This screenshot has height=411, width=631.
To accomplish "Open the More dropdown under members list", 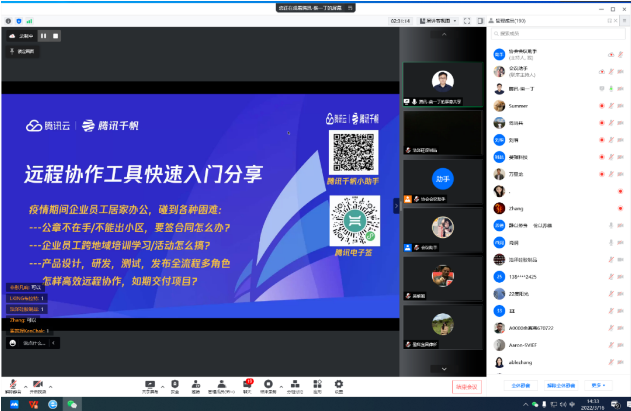I will [x=598, y=386].
